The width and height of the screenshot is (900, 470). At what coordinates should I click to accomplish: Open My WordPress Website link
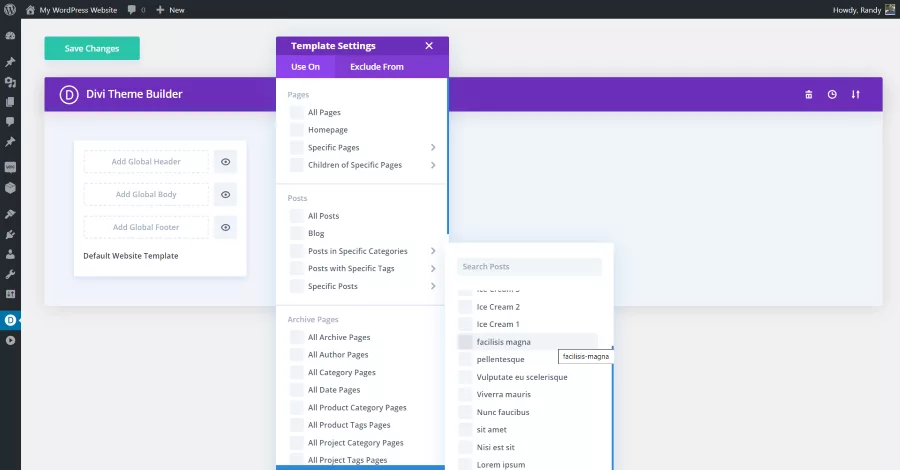click(78, 10)
